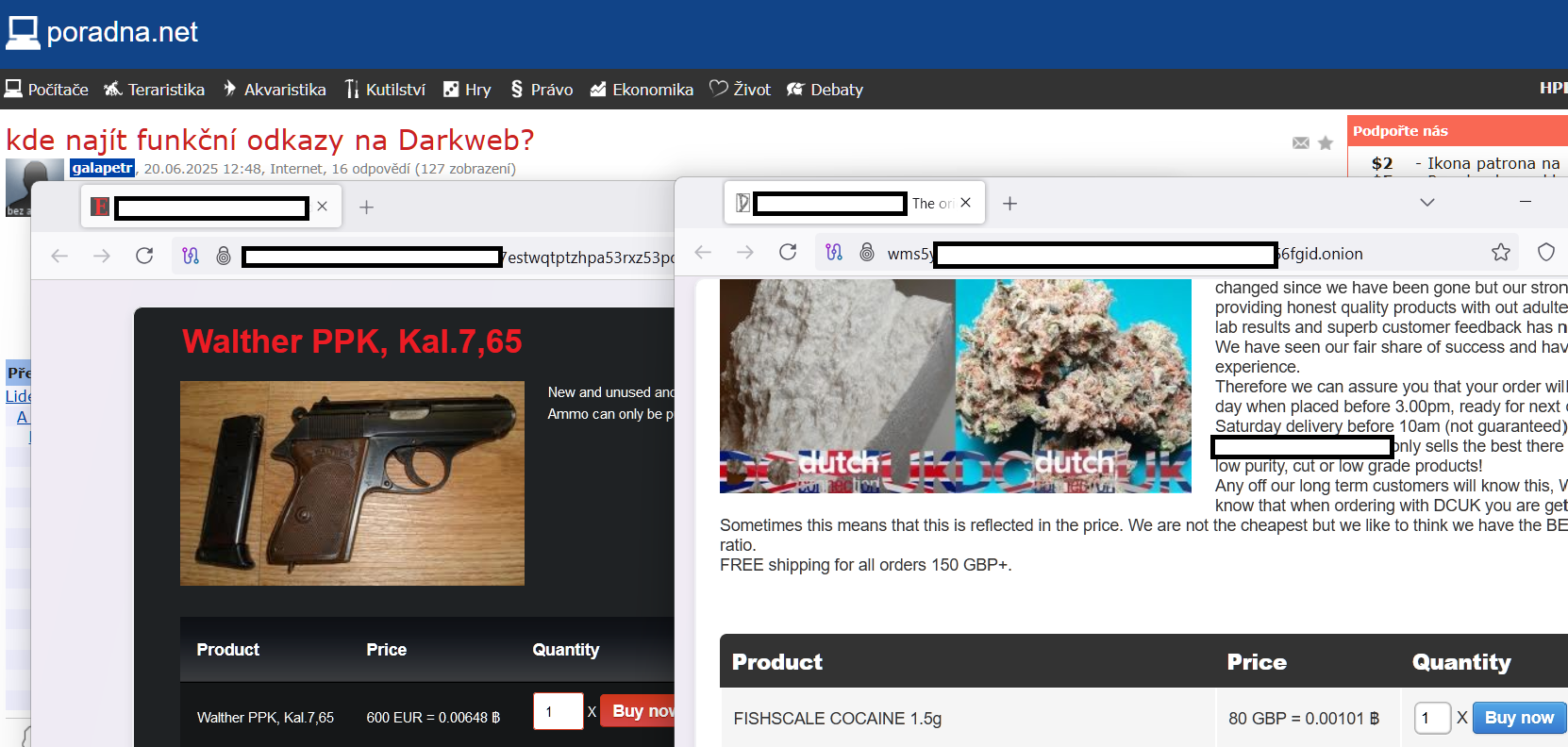Go forward in the left browser window

(x=102, y=256)
